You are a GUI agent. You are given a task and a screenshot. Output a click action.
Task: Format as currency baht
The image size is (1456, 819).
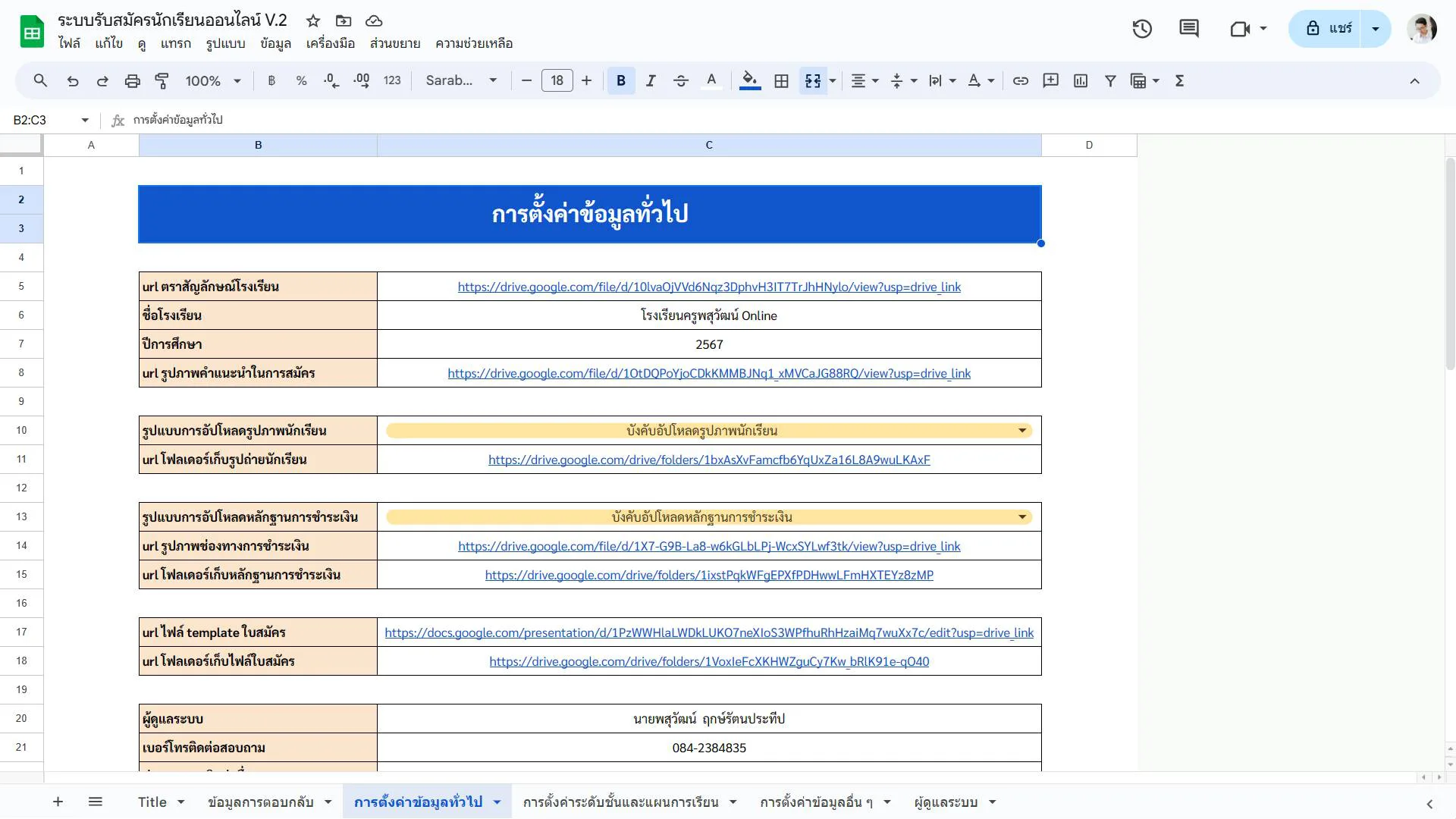click(x=271, y=80)
